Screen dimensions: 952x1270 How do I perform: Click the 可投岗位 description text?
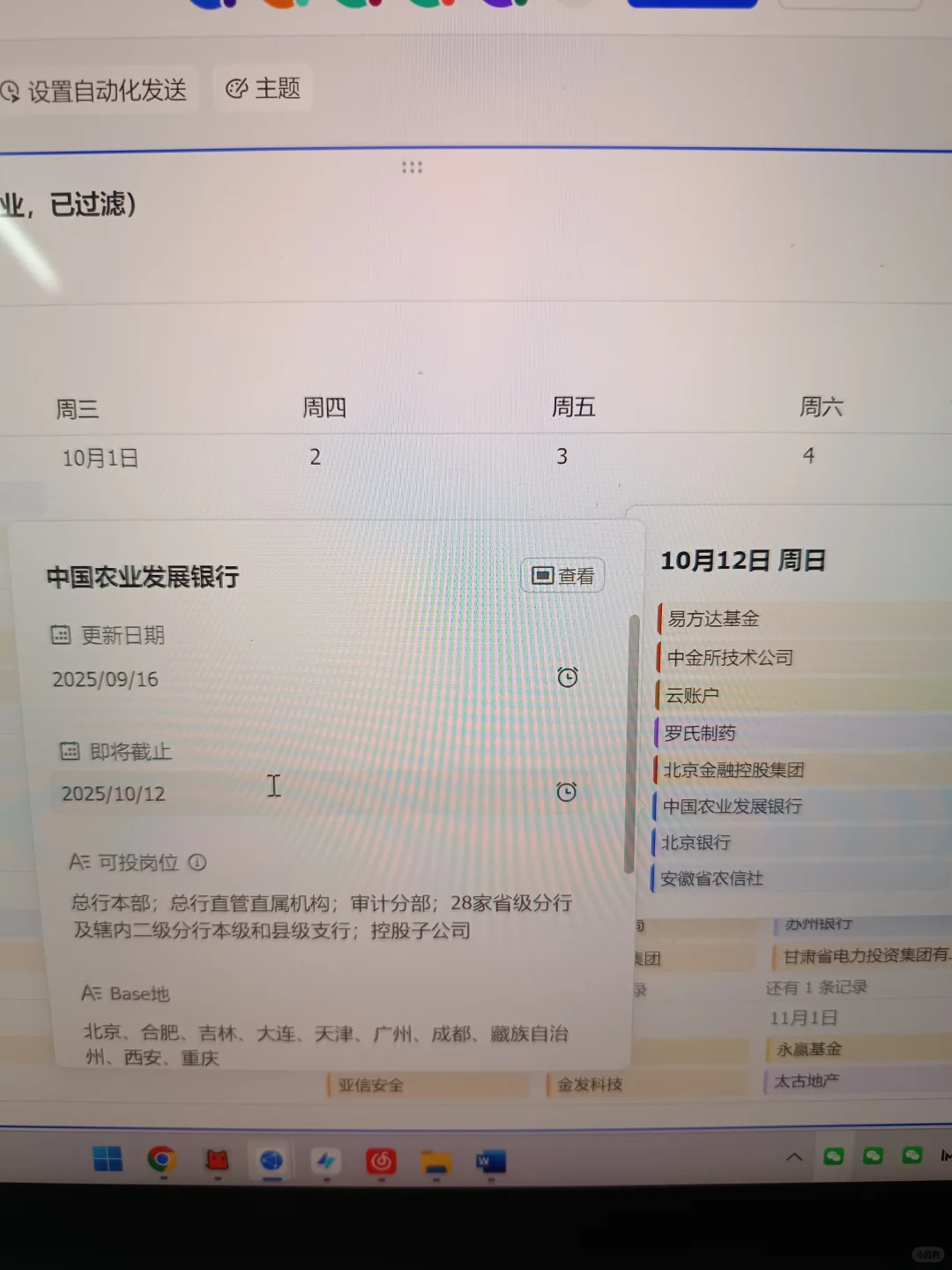pos(322,916)
